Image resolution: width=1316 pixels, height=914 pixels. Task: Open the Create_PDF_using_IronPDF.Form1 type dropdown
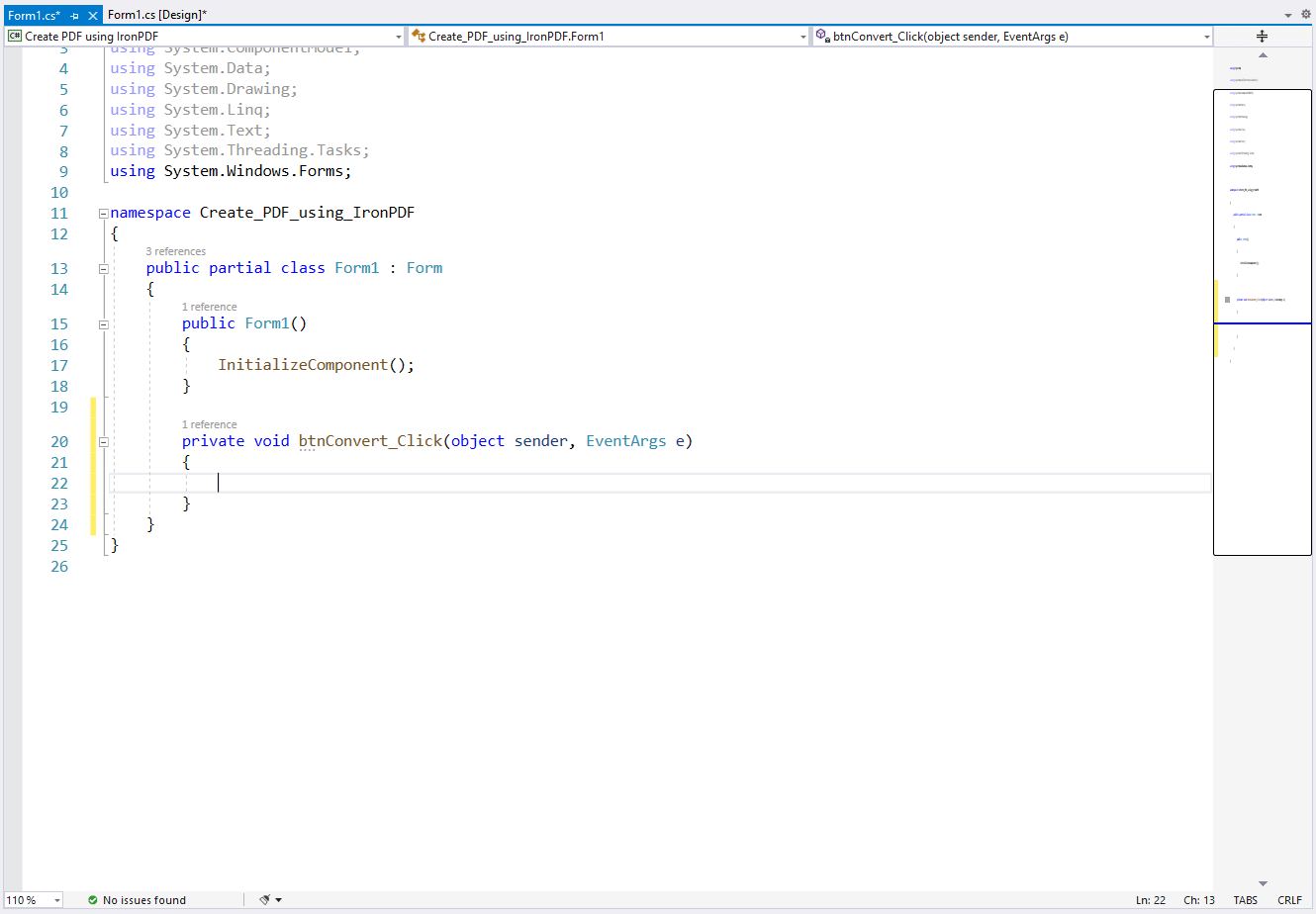pos(609,37)
